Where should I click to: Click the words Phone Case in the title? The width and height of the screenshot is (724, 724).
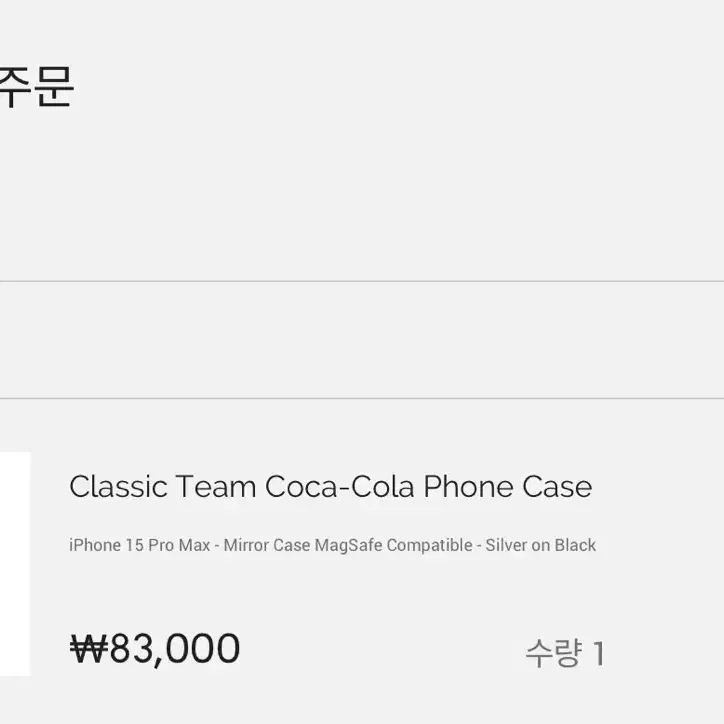[x=508, y=487]
